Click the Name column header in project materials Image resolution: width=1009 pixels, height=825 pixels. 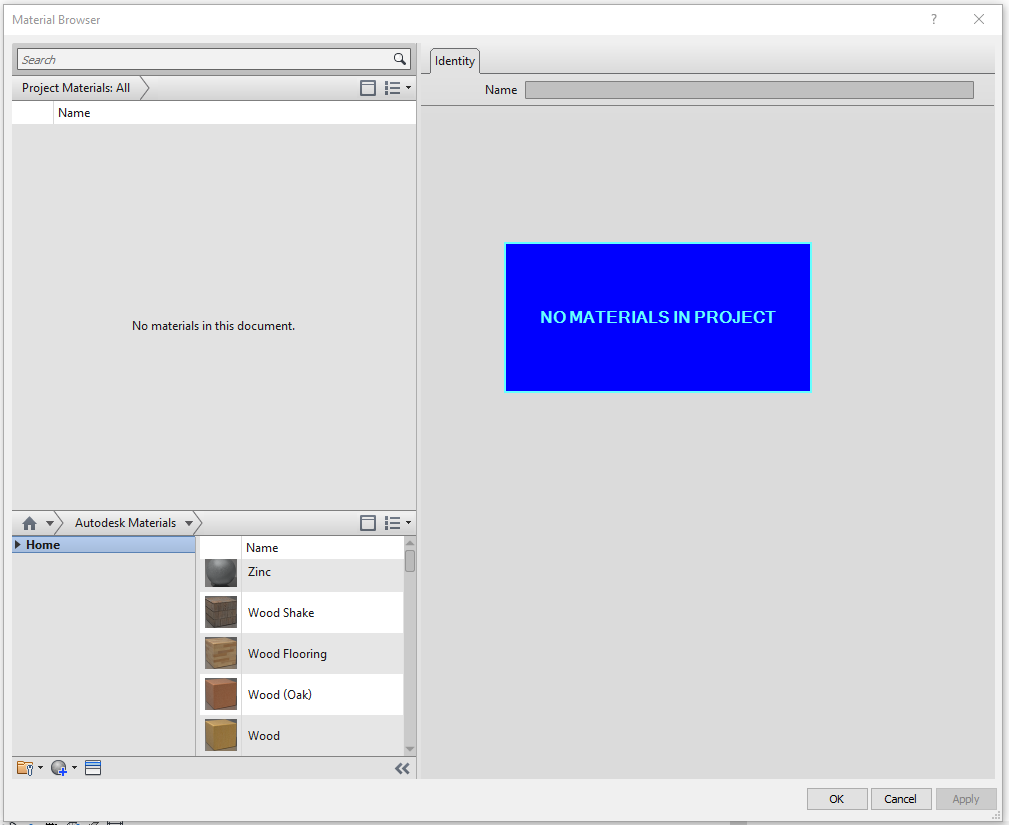pyautogui.click(x=74, y=113)
